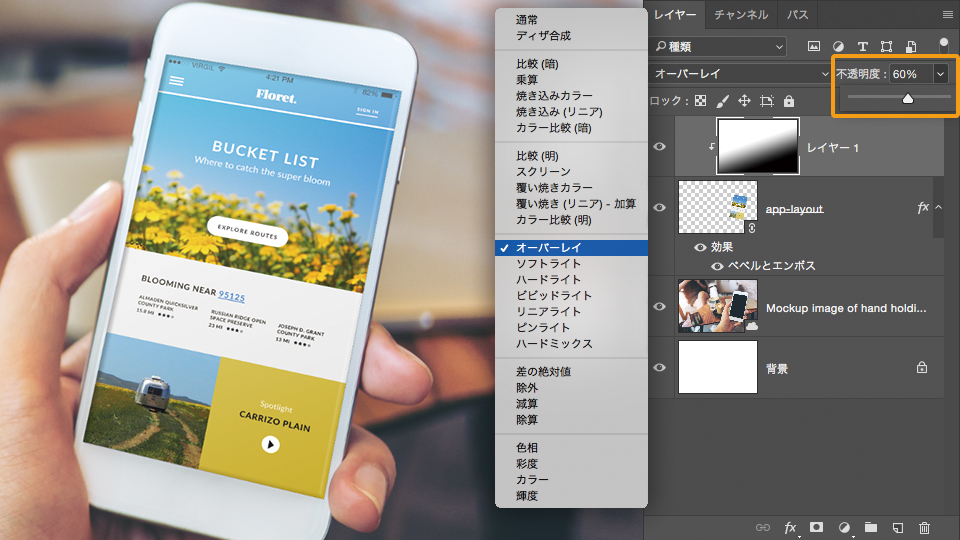
Task: Create new group folder icon
Action: click(871, 527)
